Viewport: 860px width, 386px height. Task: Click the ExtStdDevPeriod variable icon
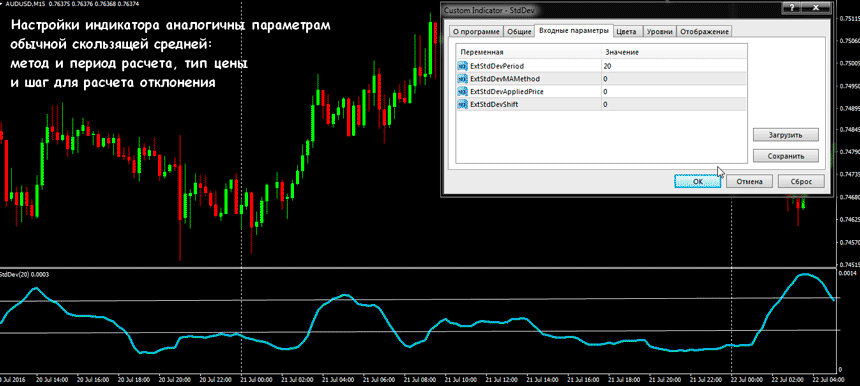461,66
